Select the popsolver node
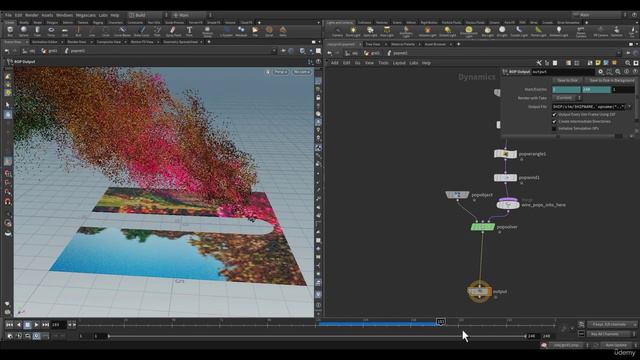The width and height of the screenshot is (640, 360). [x=483, y=227]
